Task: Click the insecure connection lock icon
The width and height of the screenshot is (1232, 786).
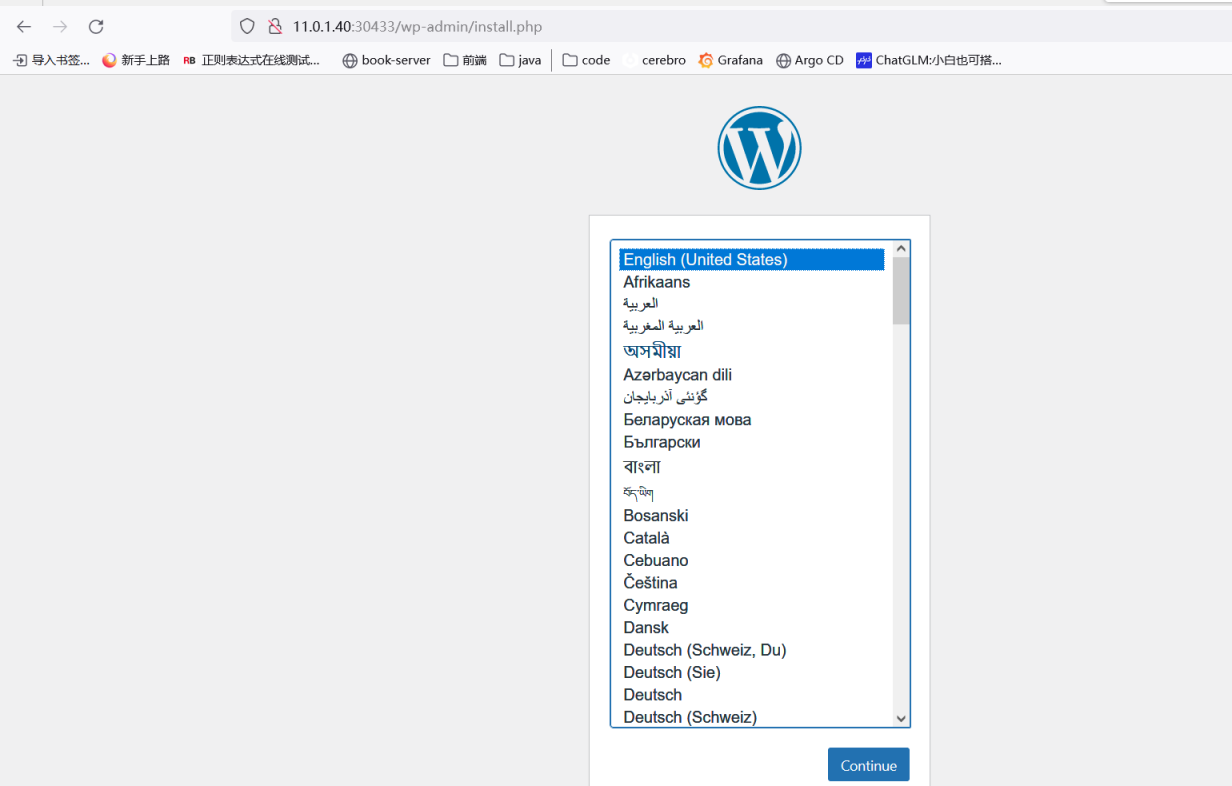Action: pyautogui.click(x=275, y=27)
